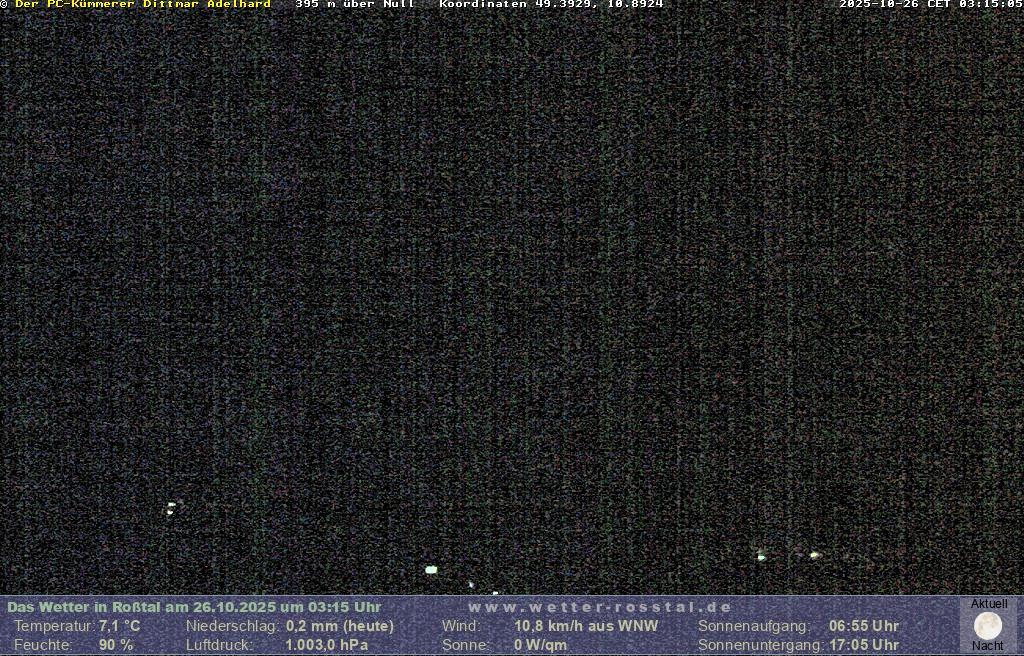Click the 7,1 °C temperature value
1024x656 pixels.
point(120,626)
